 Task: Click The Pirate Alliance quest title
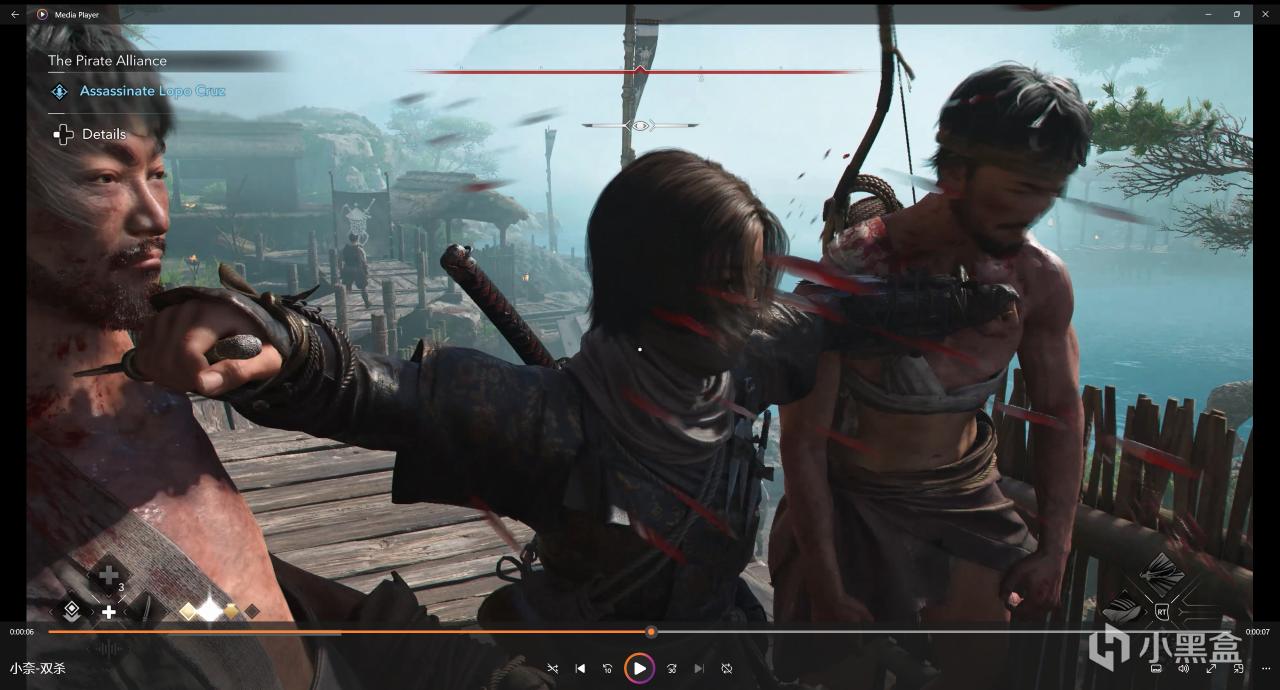pos(107,60)
